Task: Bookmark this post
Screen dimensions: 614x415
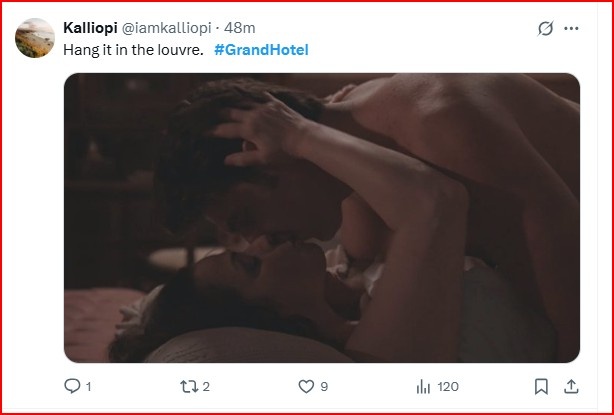Action: tap(541, 387)
